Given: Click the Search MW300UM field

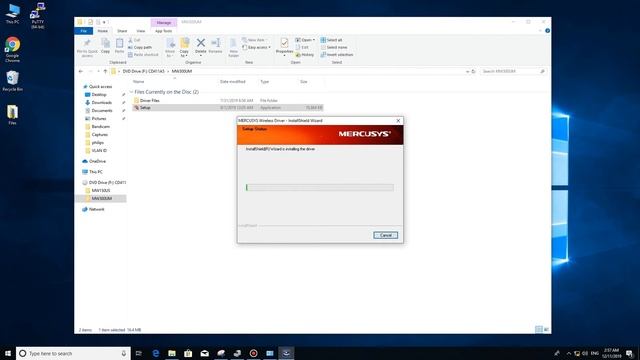Looking at the screenshot, I should click(x=513, y=71).
